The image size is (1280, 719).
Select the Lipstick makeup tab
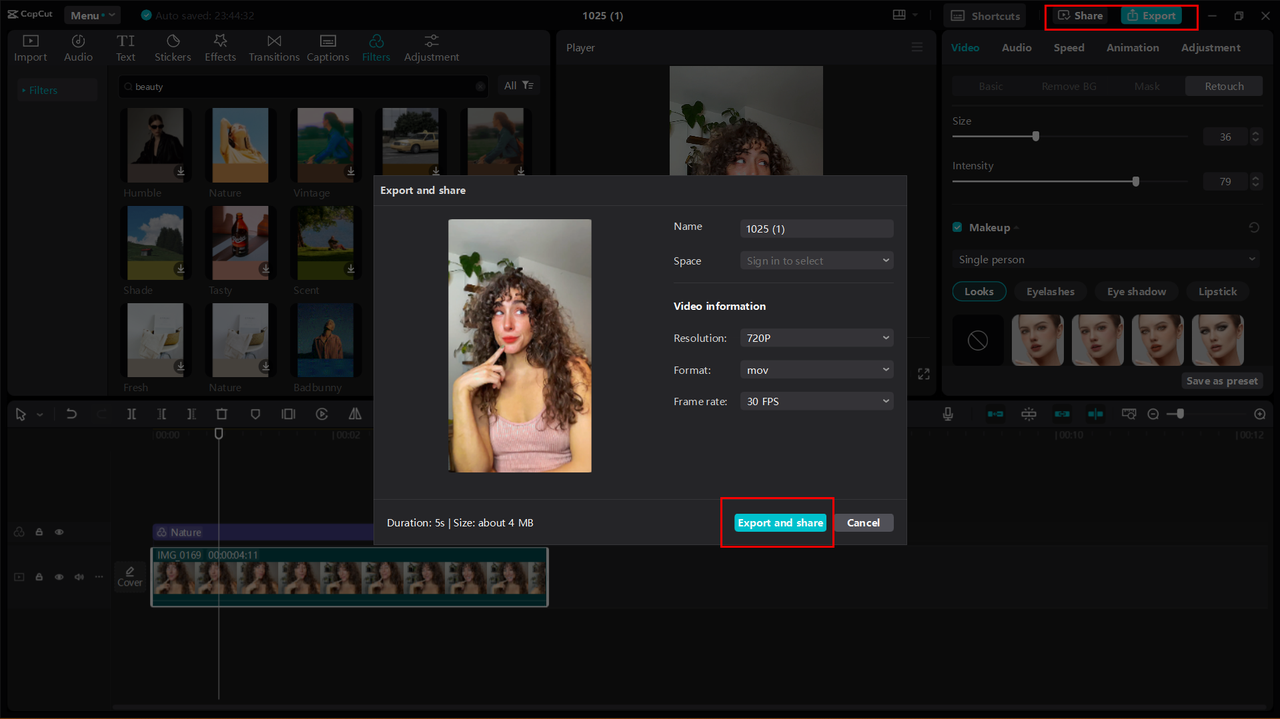coord(1217,292)
